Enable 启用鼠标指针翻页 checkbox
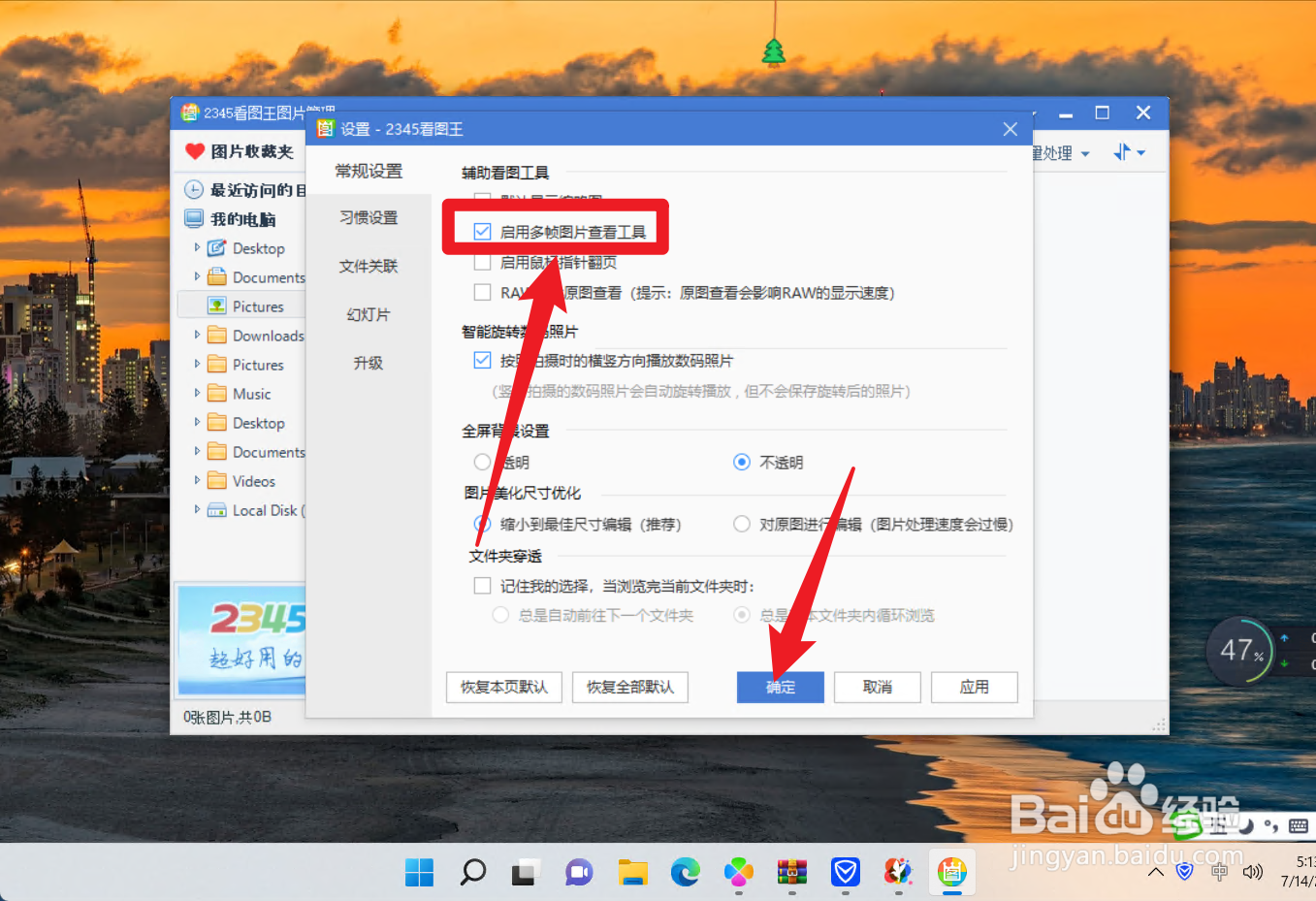 point(482,262)
